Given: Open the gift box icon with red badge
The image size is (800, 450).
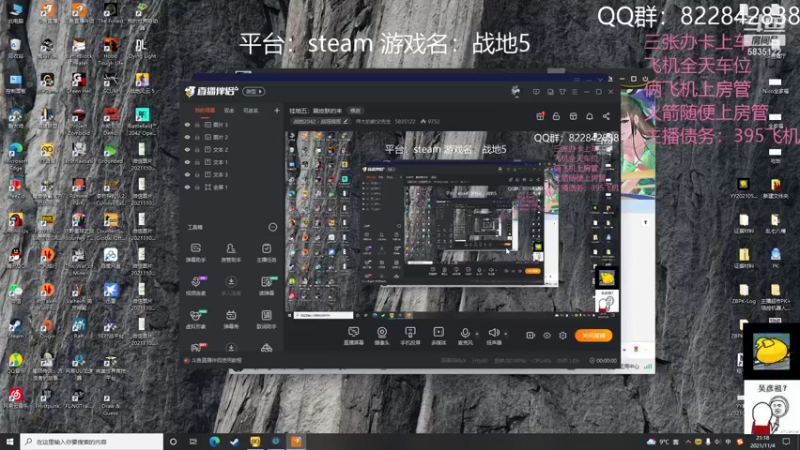Looking at the screenshot, I should [540, 116].
